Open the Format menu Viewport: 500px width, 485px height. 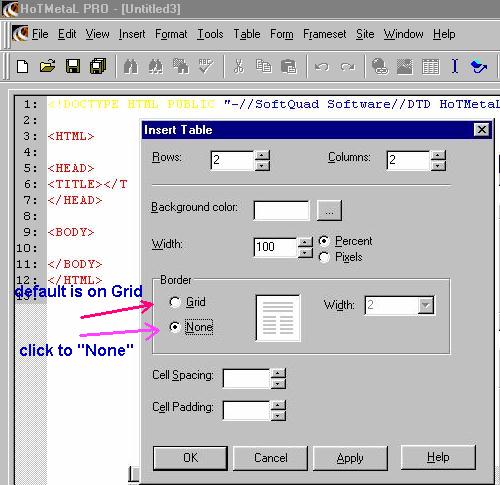[x=171, y=34]
